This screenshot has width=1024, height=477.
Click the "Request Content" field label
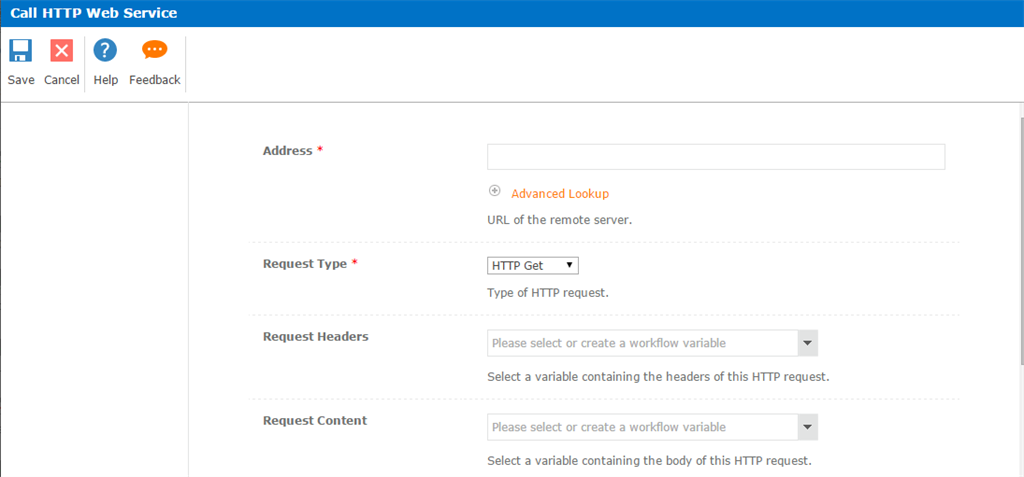click(315, 420)
